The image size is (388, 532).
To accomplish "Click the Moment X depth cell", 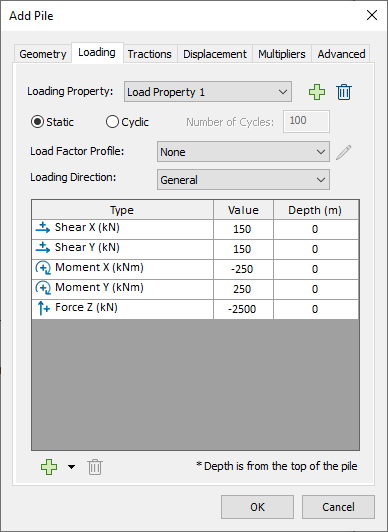I will click(316, 269).
